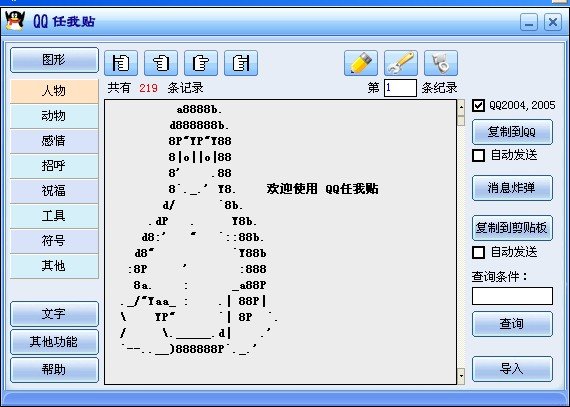Click the 复制到QQ button
Screen dimensions: 570x407
(x=512, y=132)
